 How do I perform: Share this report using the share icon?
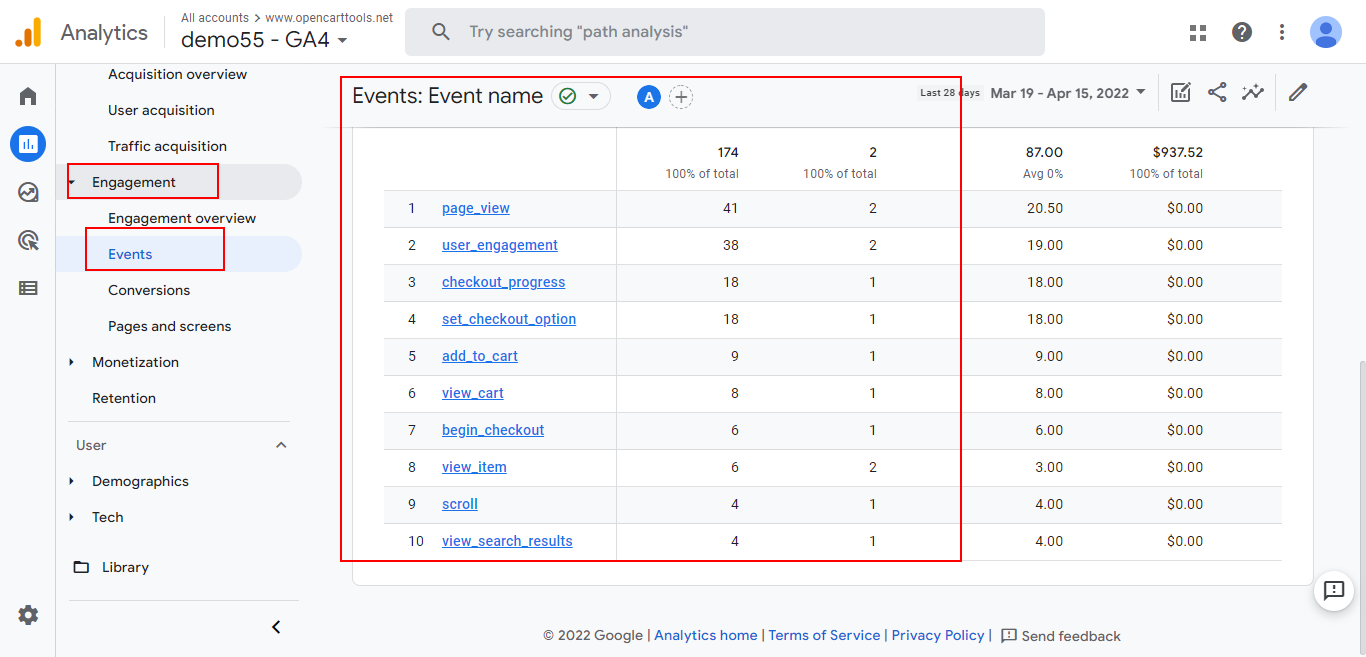pyautogui.click(x=1217, y=92)
